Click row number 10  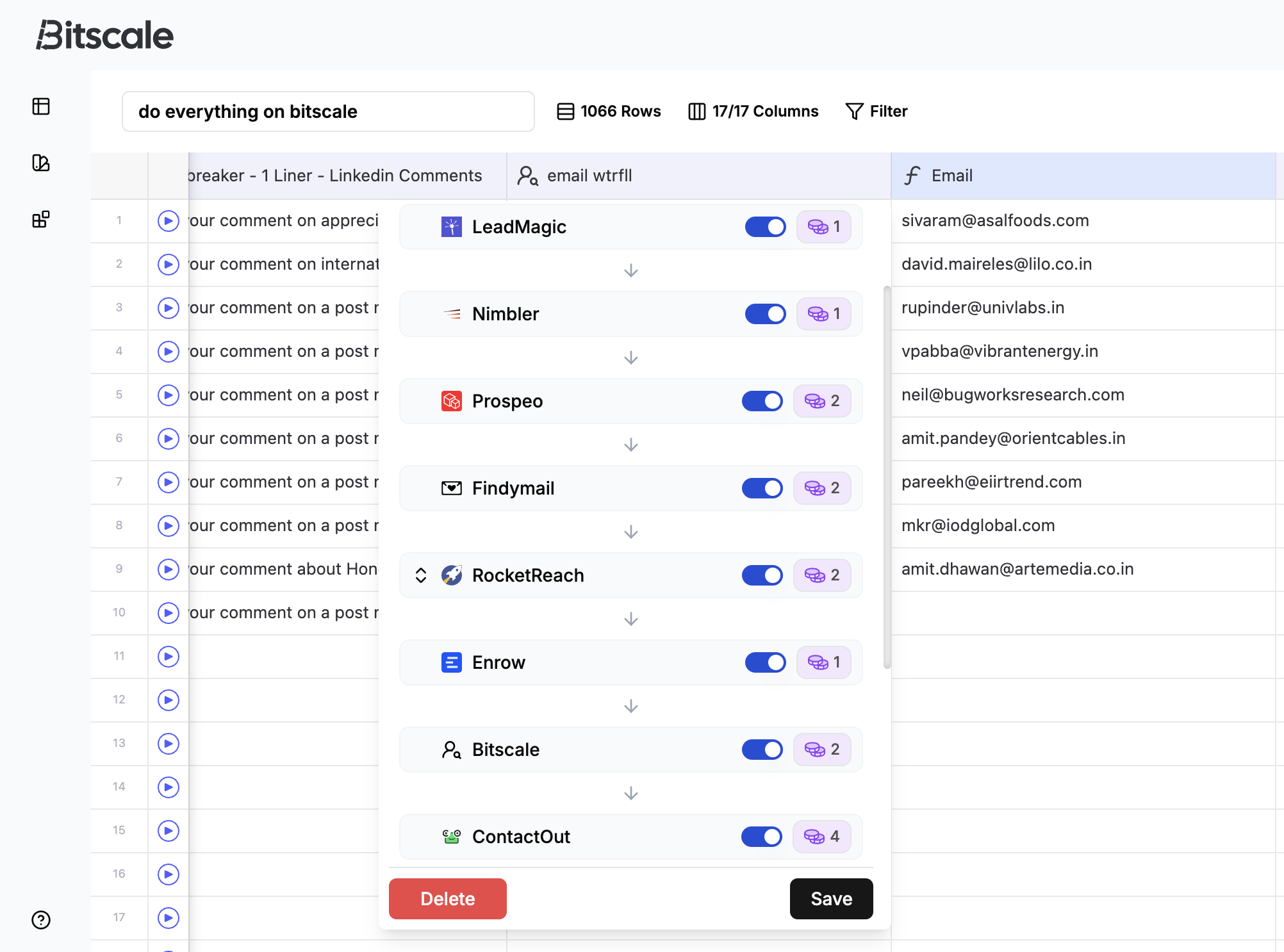click(119, 612)
